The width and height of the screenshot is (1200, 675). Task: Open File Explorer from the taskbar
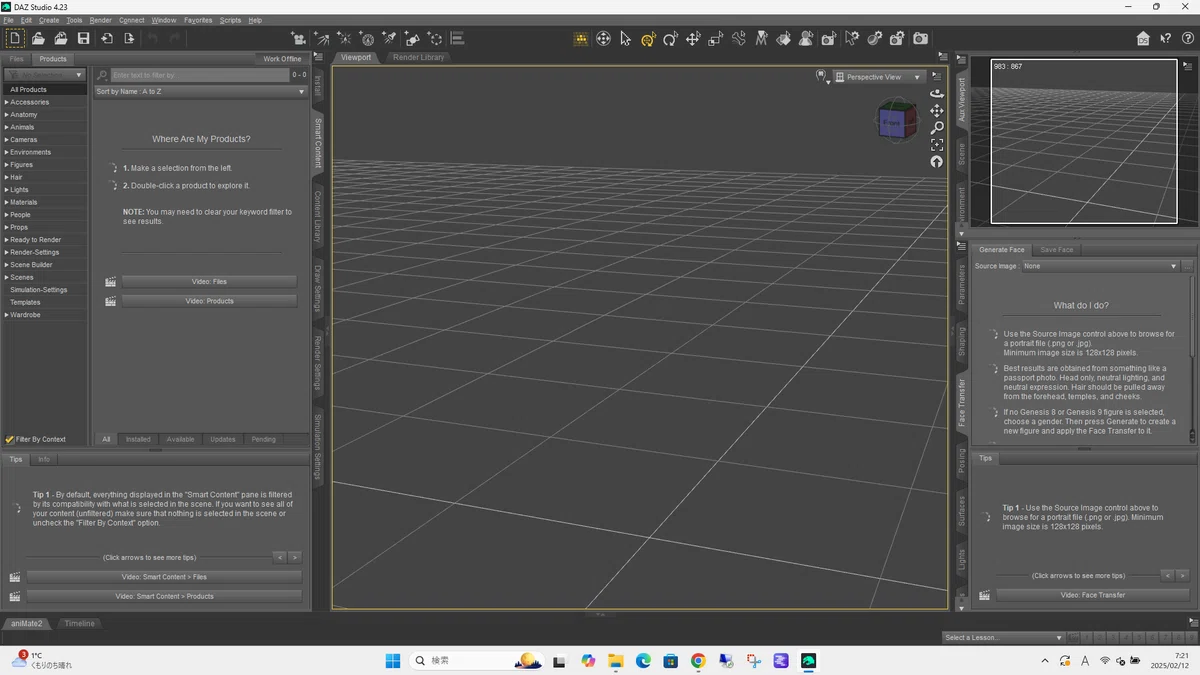[615, 661]
